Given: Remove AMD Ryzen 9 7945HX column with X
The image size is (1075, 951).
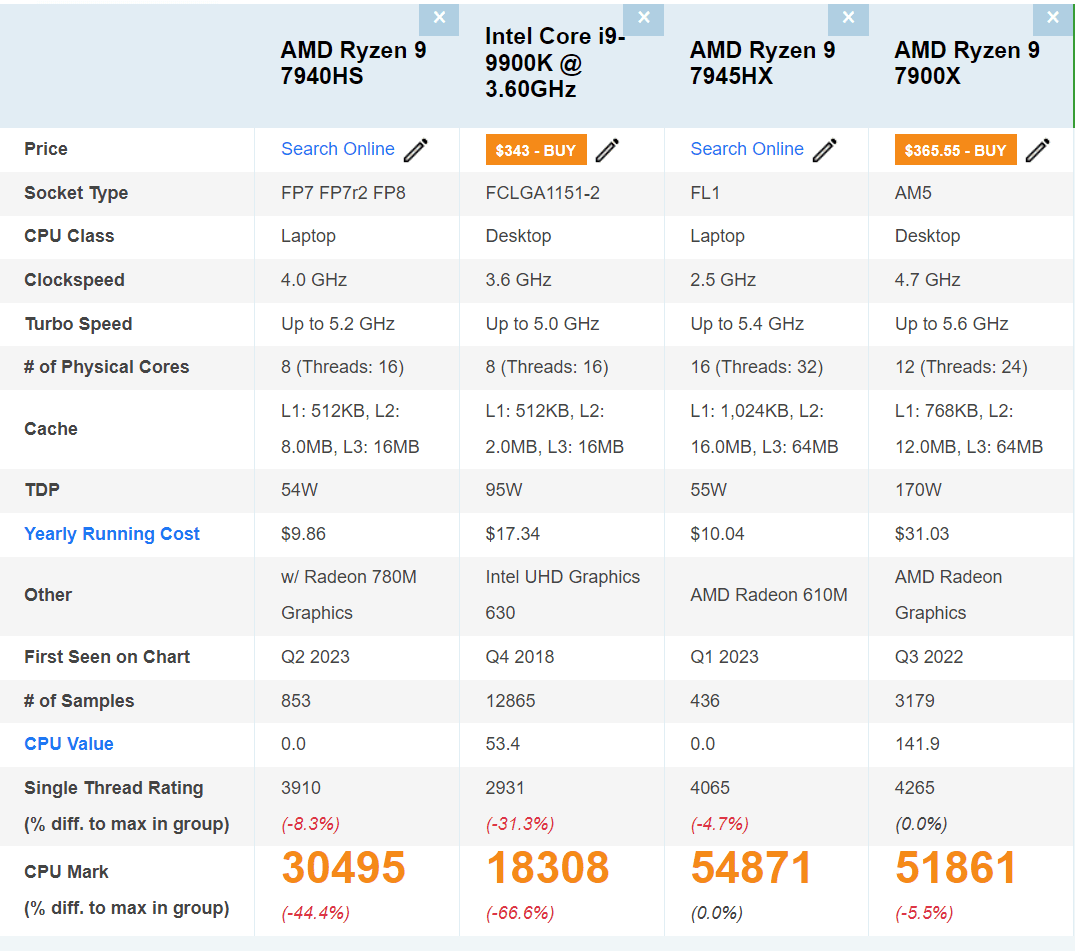Looking at the screenshot, I should [848, 19].
